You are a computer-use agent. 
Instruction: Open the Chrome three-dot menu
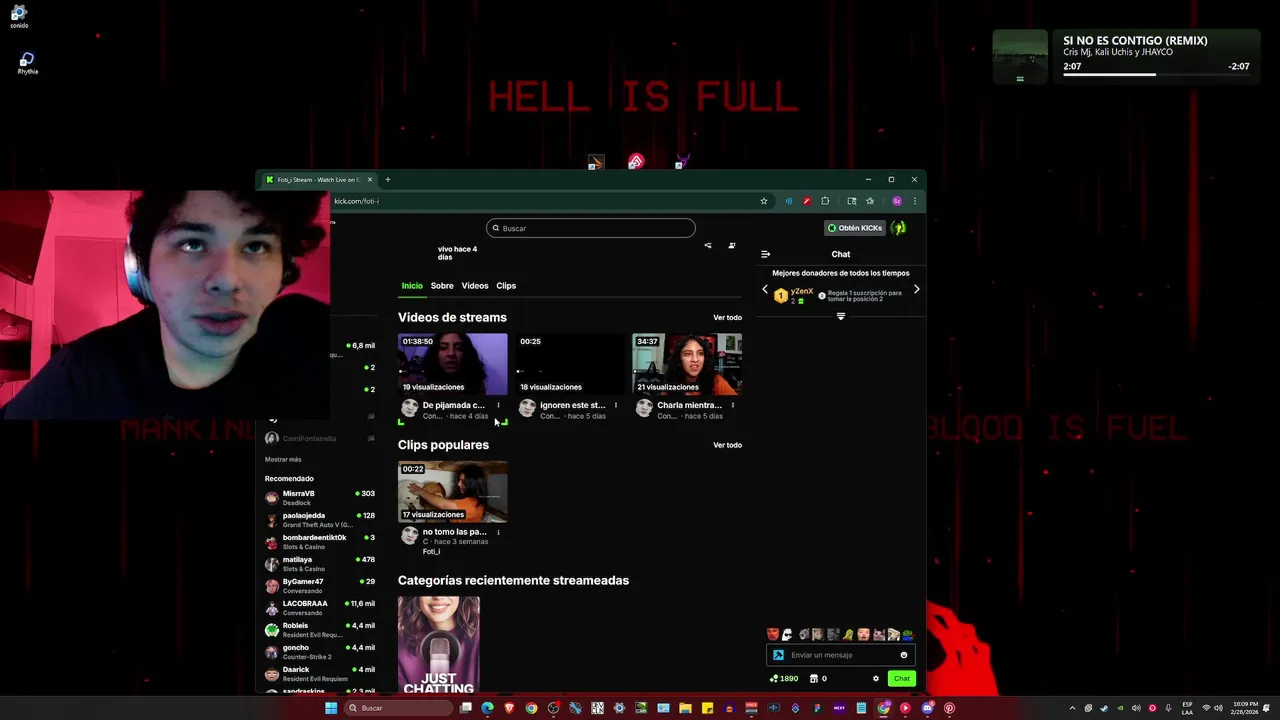(914, 201)
